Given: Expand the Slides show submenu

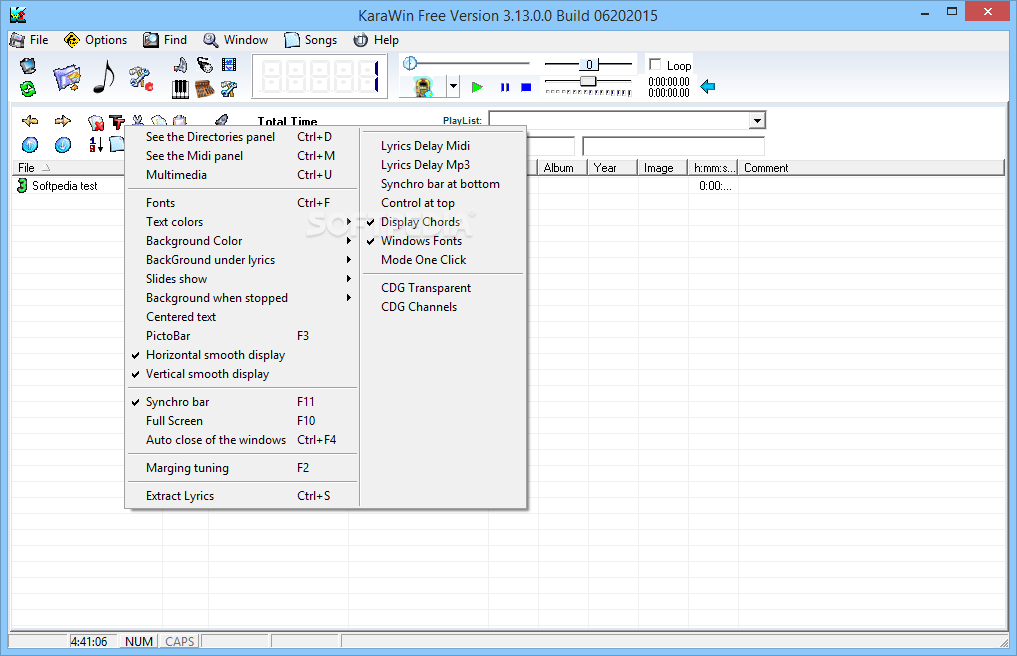Looking at the screenshot, I should tap(243, 278).
